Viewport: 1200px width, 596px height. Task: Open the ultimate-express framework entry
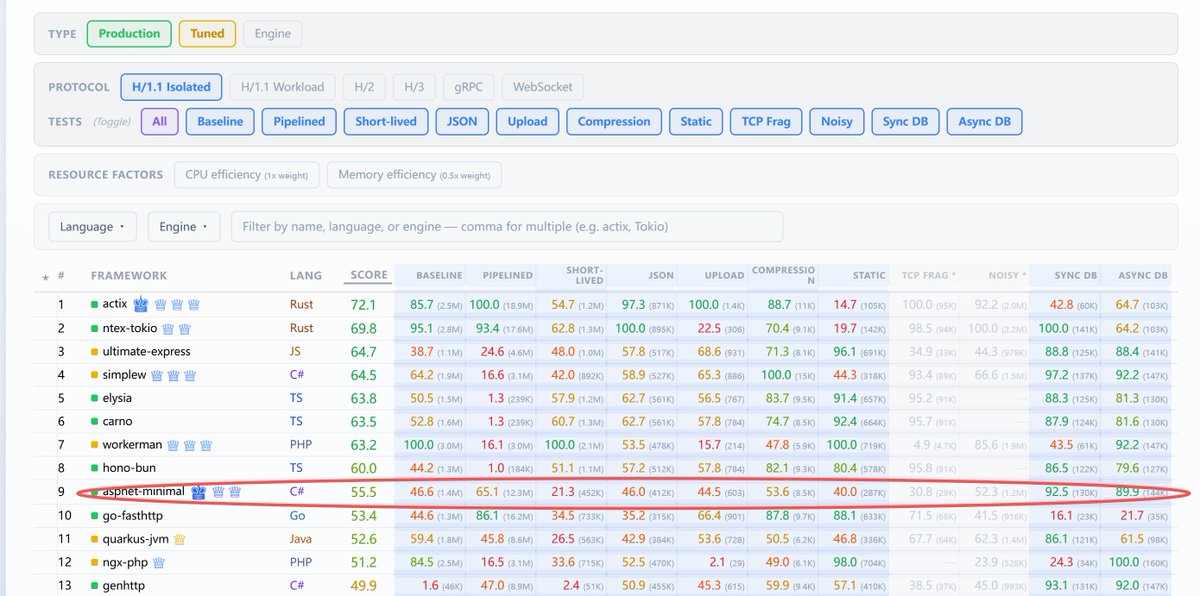point(146,351)
